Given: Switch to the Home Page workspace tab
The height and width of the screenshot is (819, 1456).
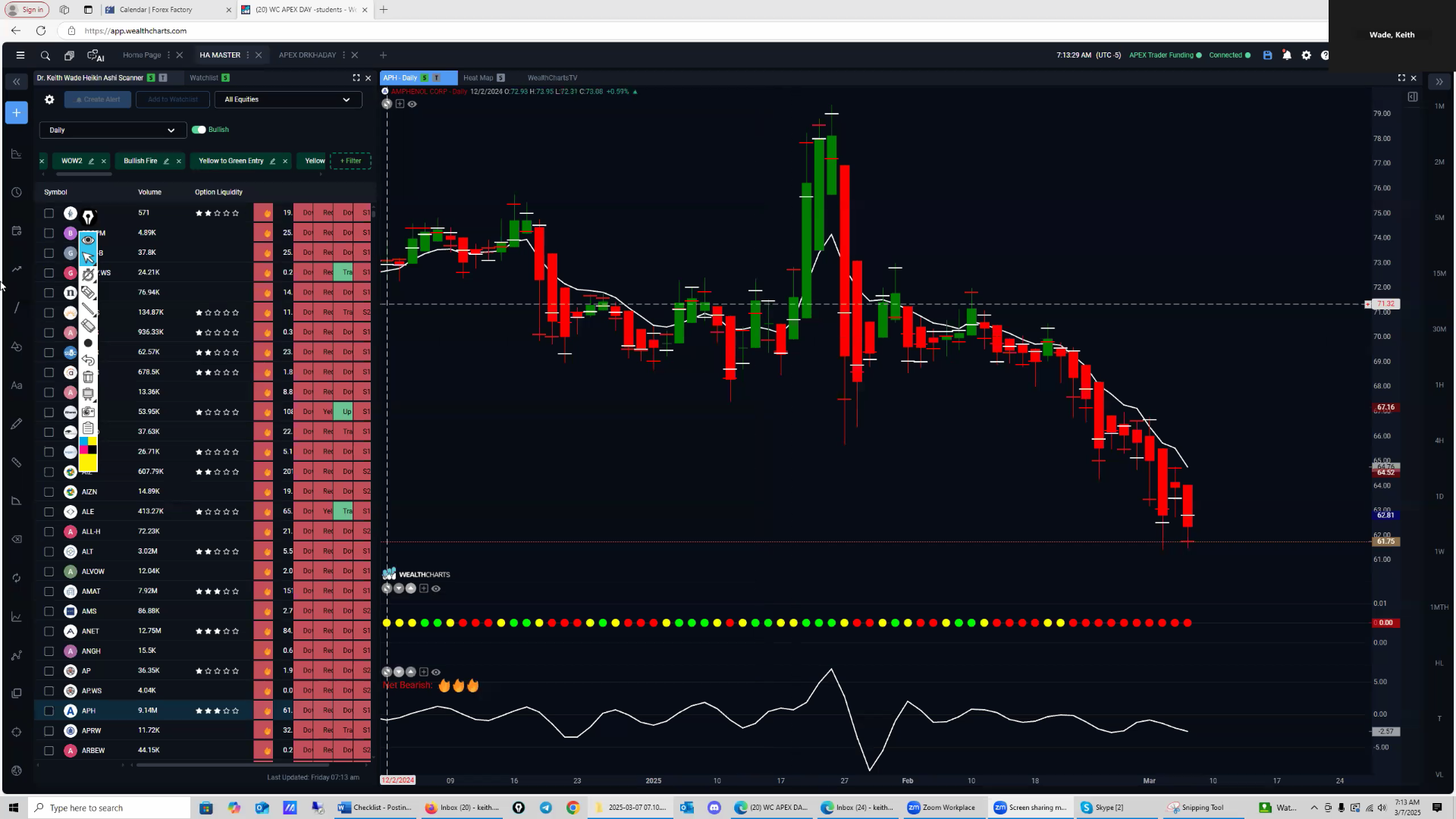Looking at the screenshot, I should (x=142, y=55).
